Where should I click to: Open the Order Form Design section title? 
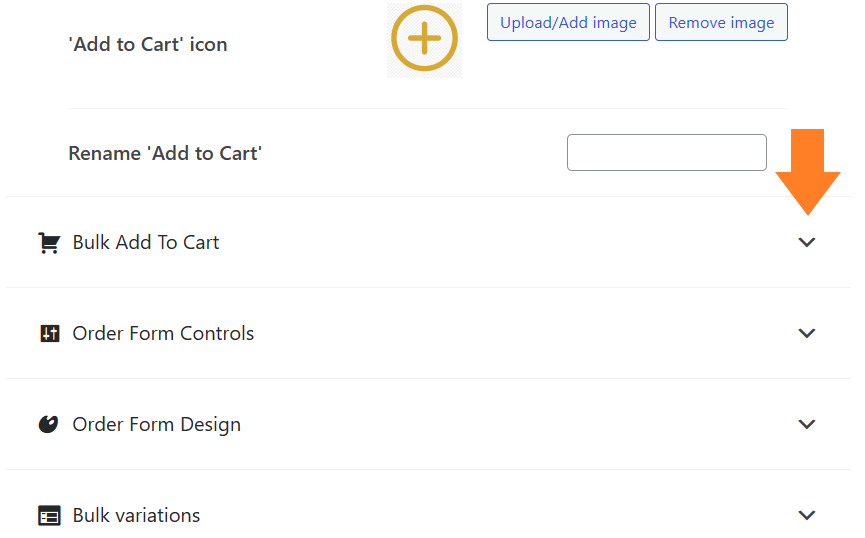coord(157,424)
